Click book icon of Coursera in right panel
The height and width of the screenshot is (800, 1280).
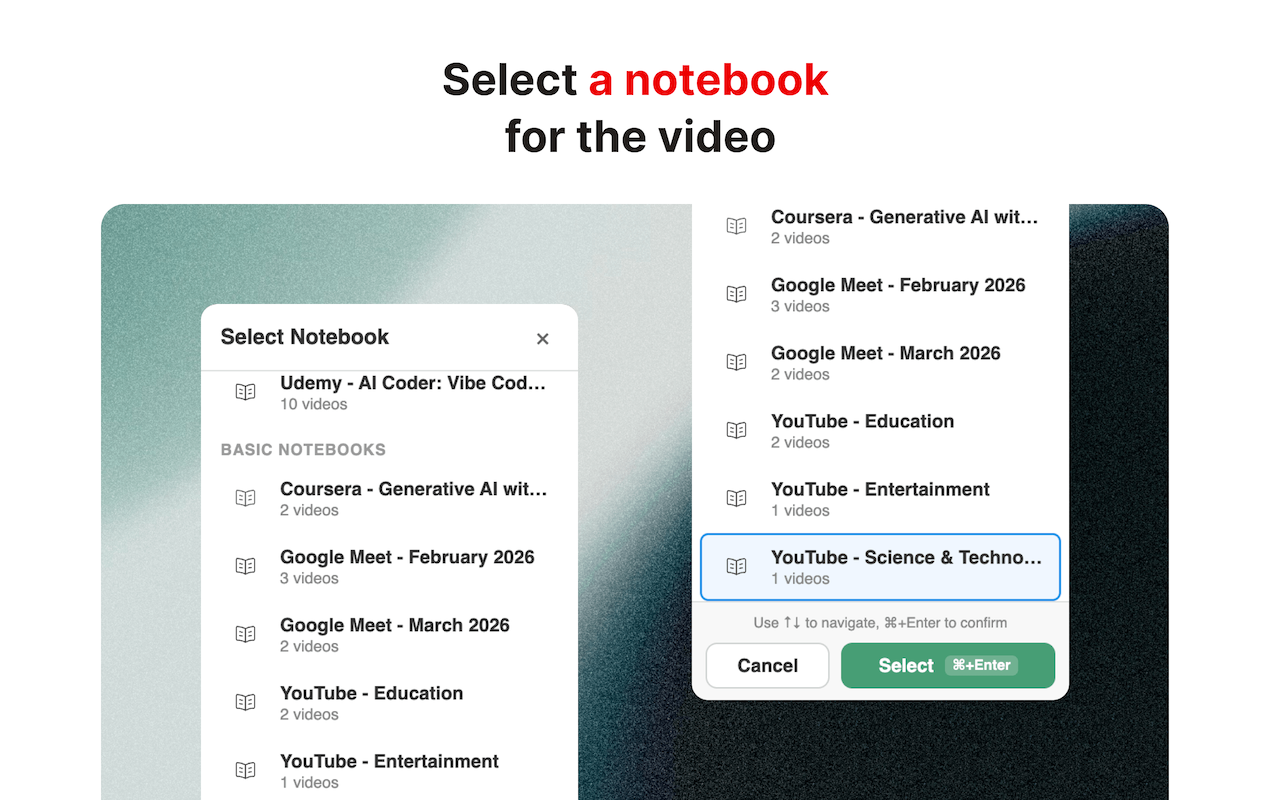(x=736, y=226)
